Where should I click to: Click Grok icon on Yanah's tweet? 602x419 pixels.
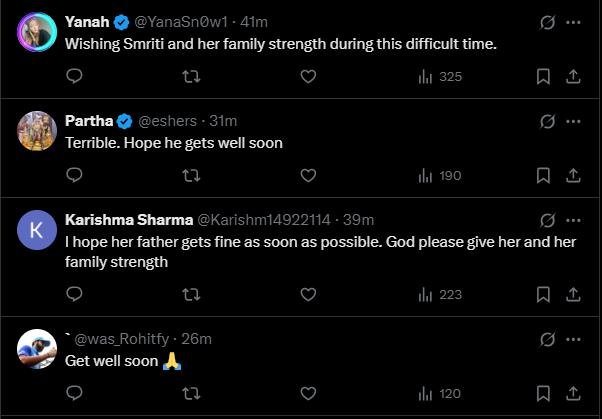coord(547,21)
